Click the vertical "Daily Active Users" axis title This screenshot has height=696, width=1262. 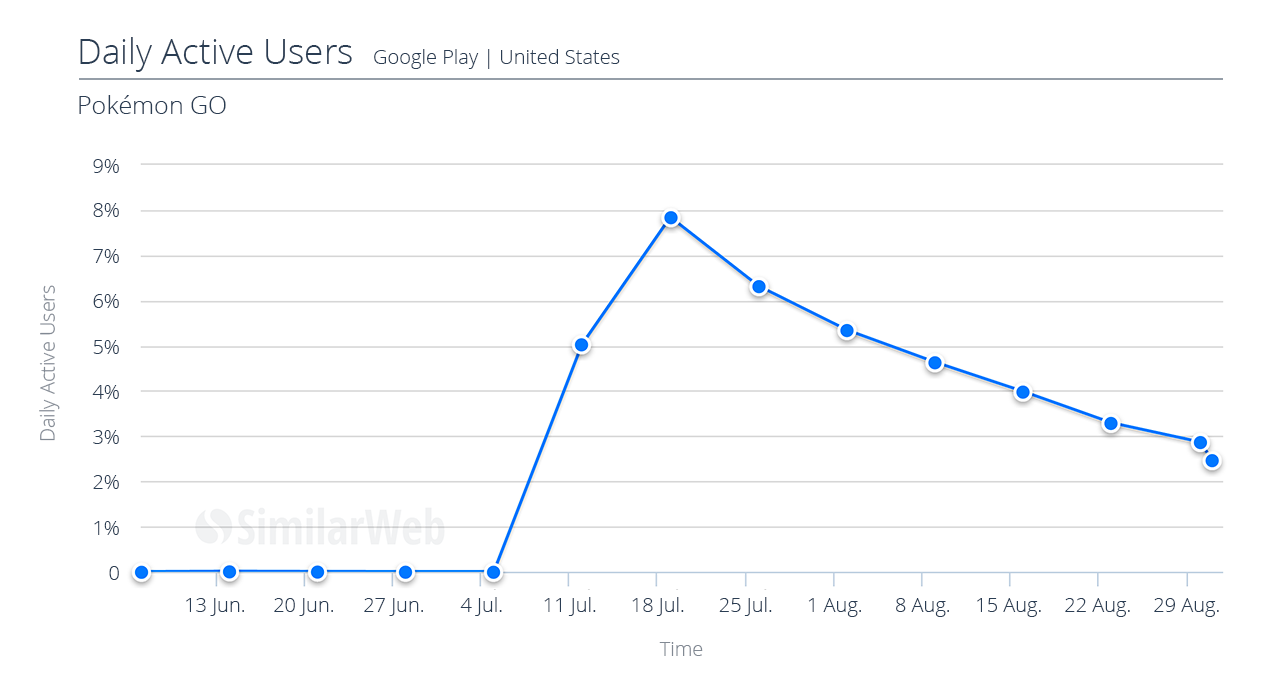click(x=48, y=363)
